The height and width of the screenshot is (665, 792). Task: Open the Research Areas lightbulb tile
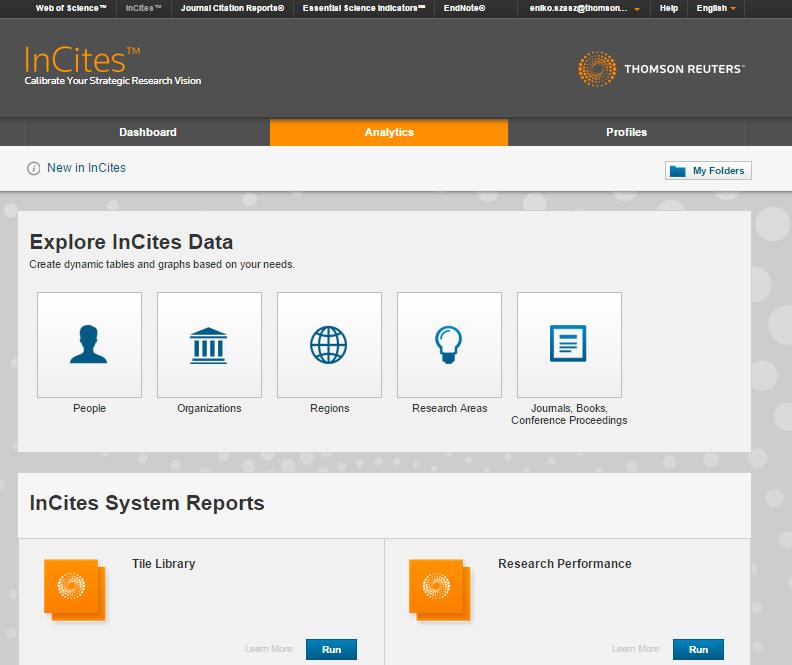click(449, 345)
